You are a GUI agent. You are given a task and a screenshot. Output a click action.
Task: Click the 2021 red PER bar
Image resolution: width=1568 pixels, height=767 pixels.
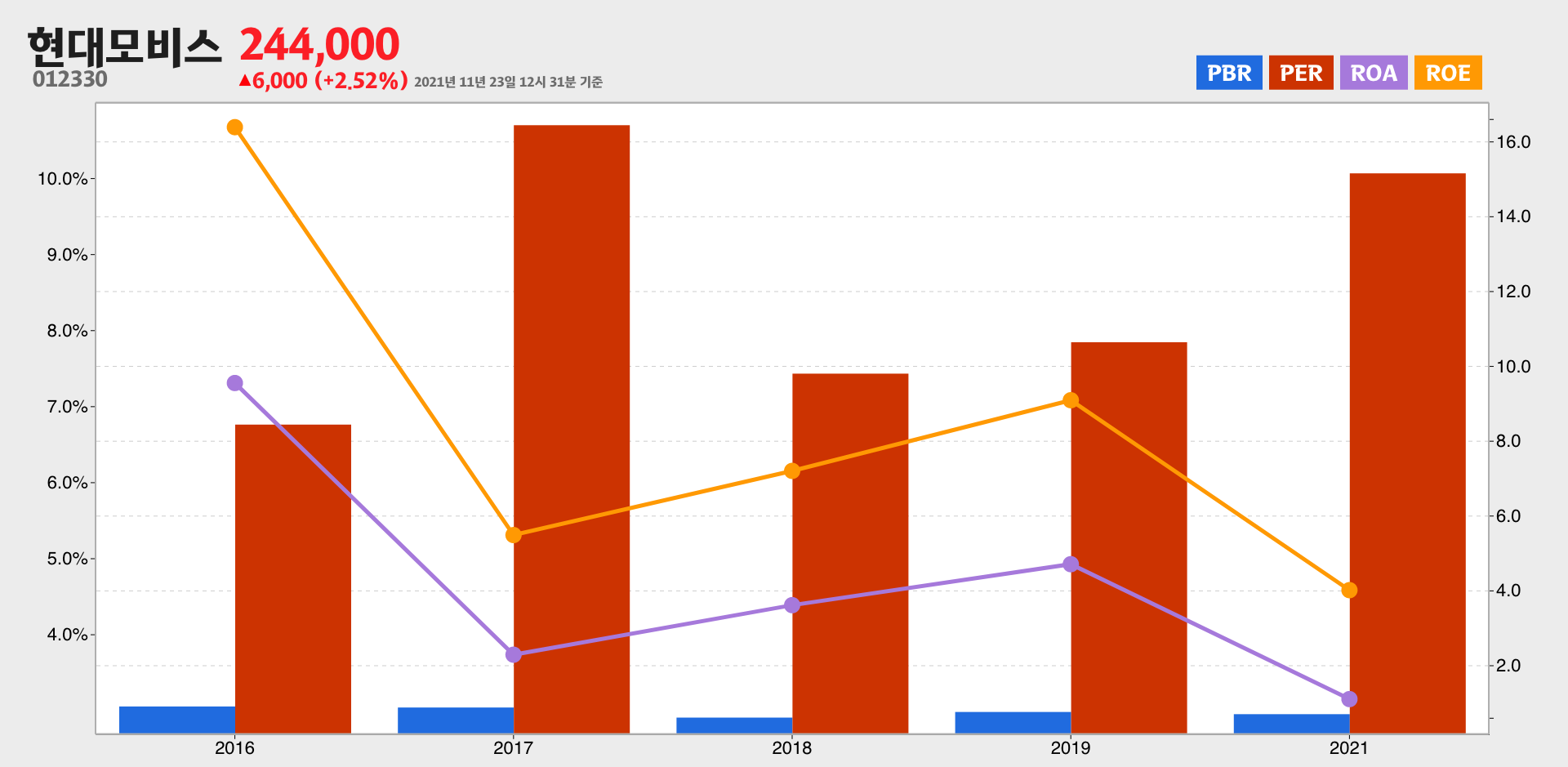tap(1407, 453)
